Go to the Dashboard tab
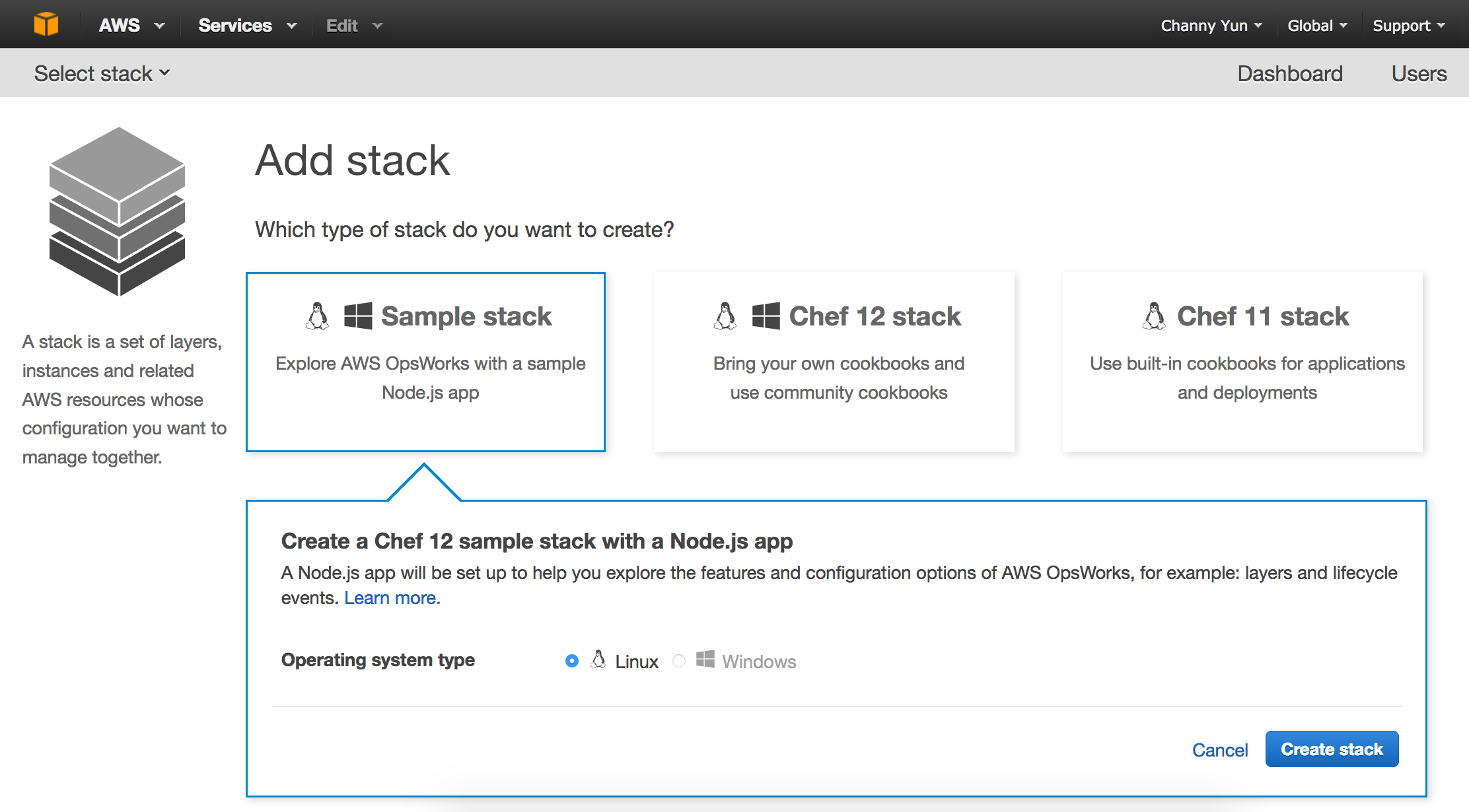Screen dimensions: 1469x812 pyautogui.click(x=1290, y=73)
